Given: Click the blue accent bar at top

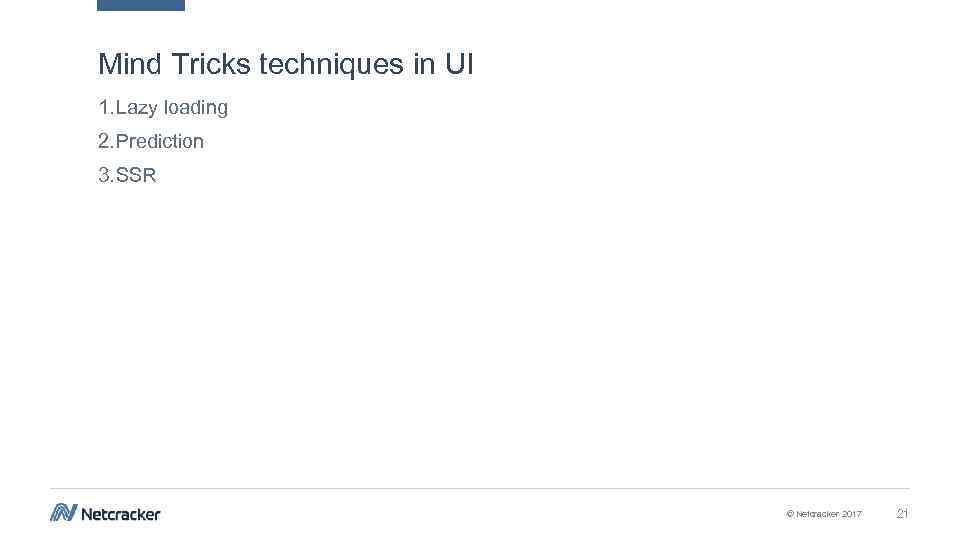Looking at the screenshot, I should point(141,5).
